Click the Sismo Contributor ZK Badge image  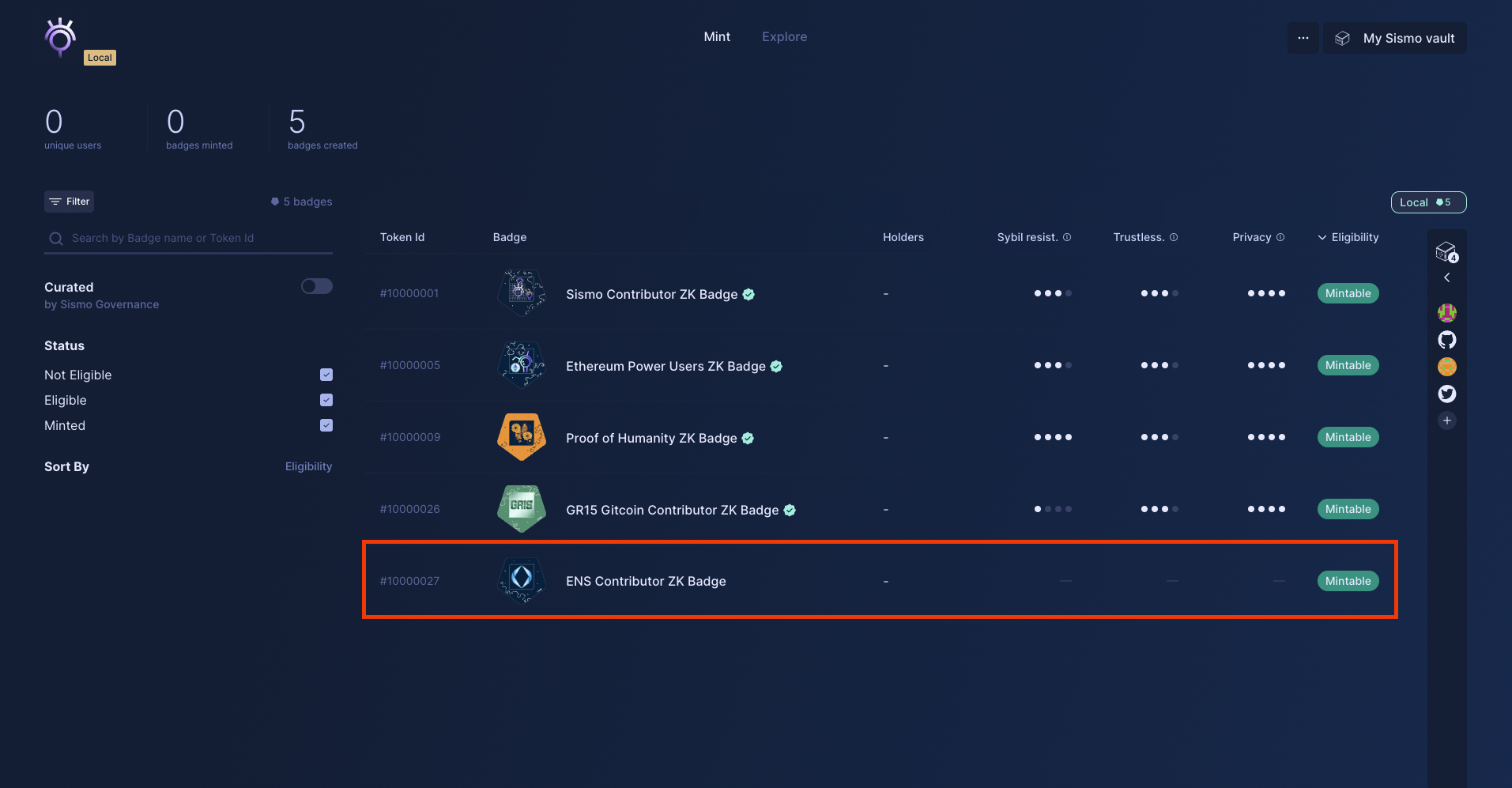pyautogui.click(x=522, y=292)
